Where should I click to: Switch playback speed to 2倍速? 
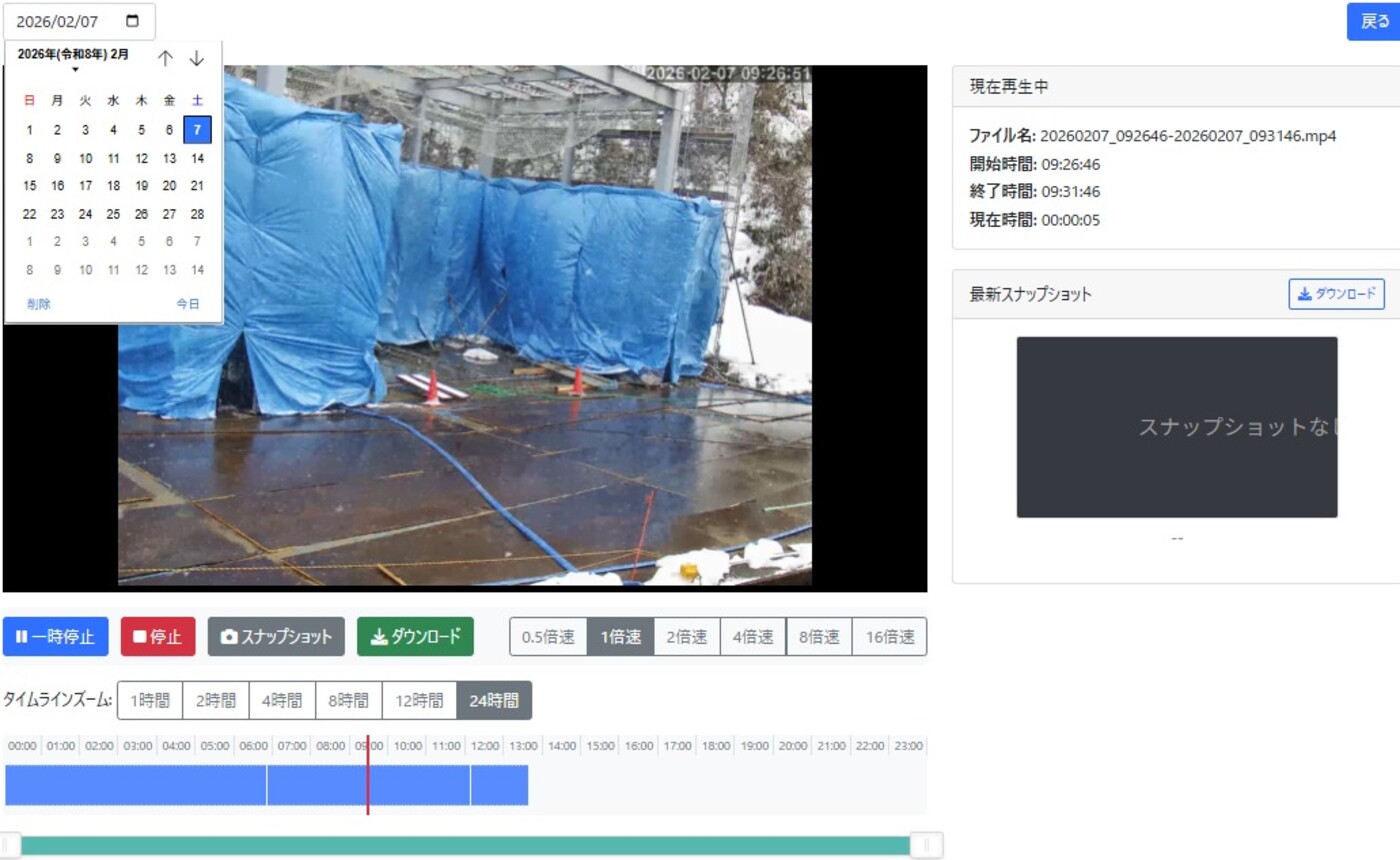point(687,637)
